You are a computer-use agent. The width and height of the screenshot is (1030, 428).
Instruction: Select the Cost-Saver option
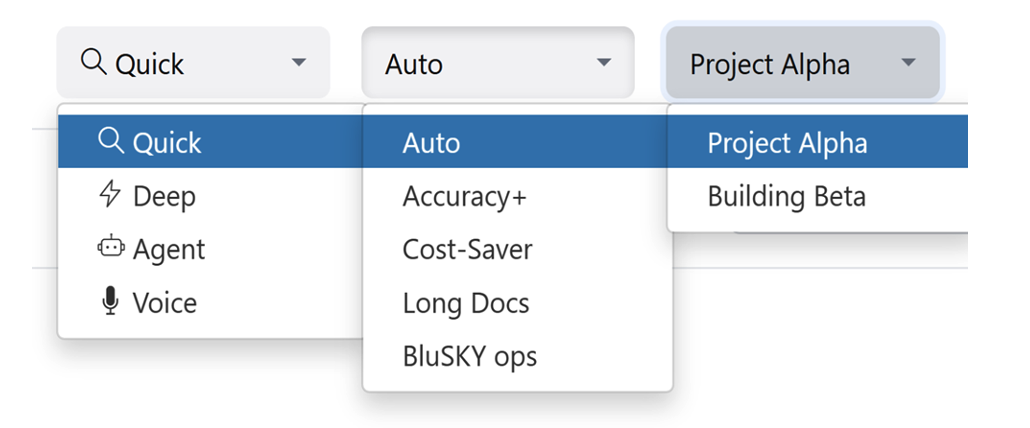pos(467,249)
